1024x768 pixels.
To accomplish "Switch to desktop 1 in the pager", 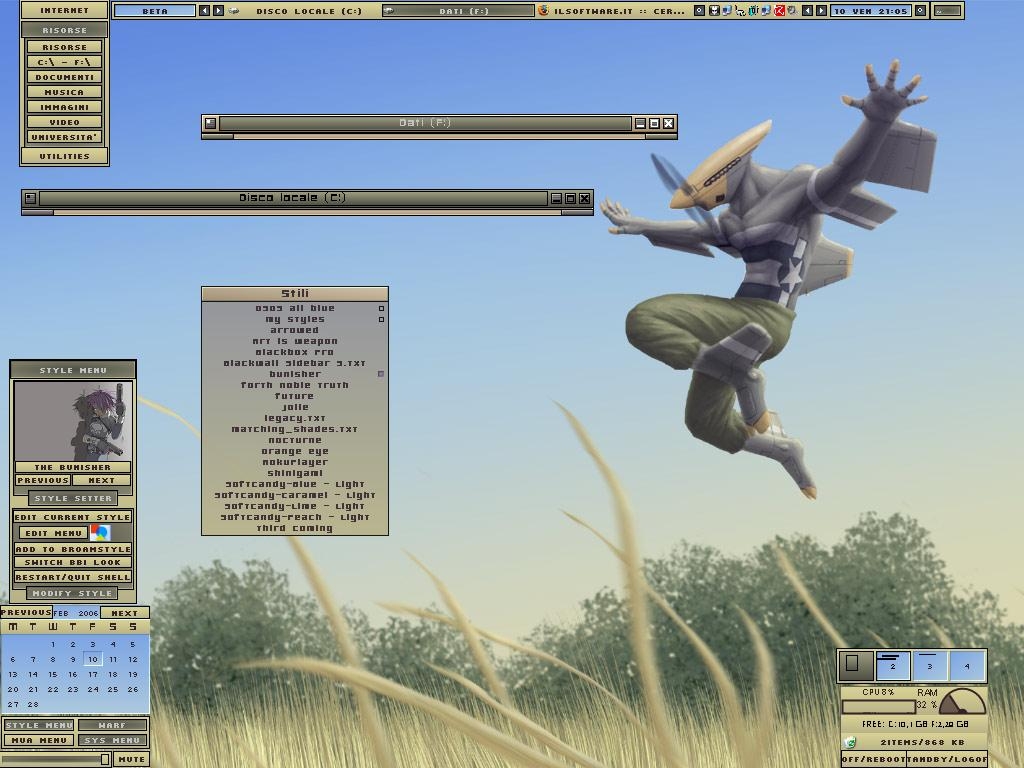I will click(856, 665).
